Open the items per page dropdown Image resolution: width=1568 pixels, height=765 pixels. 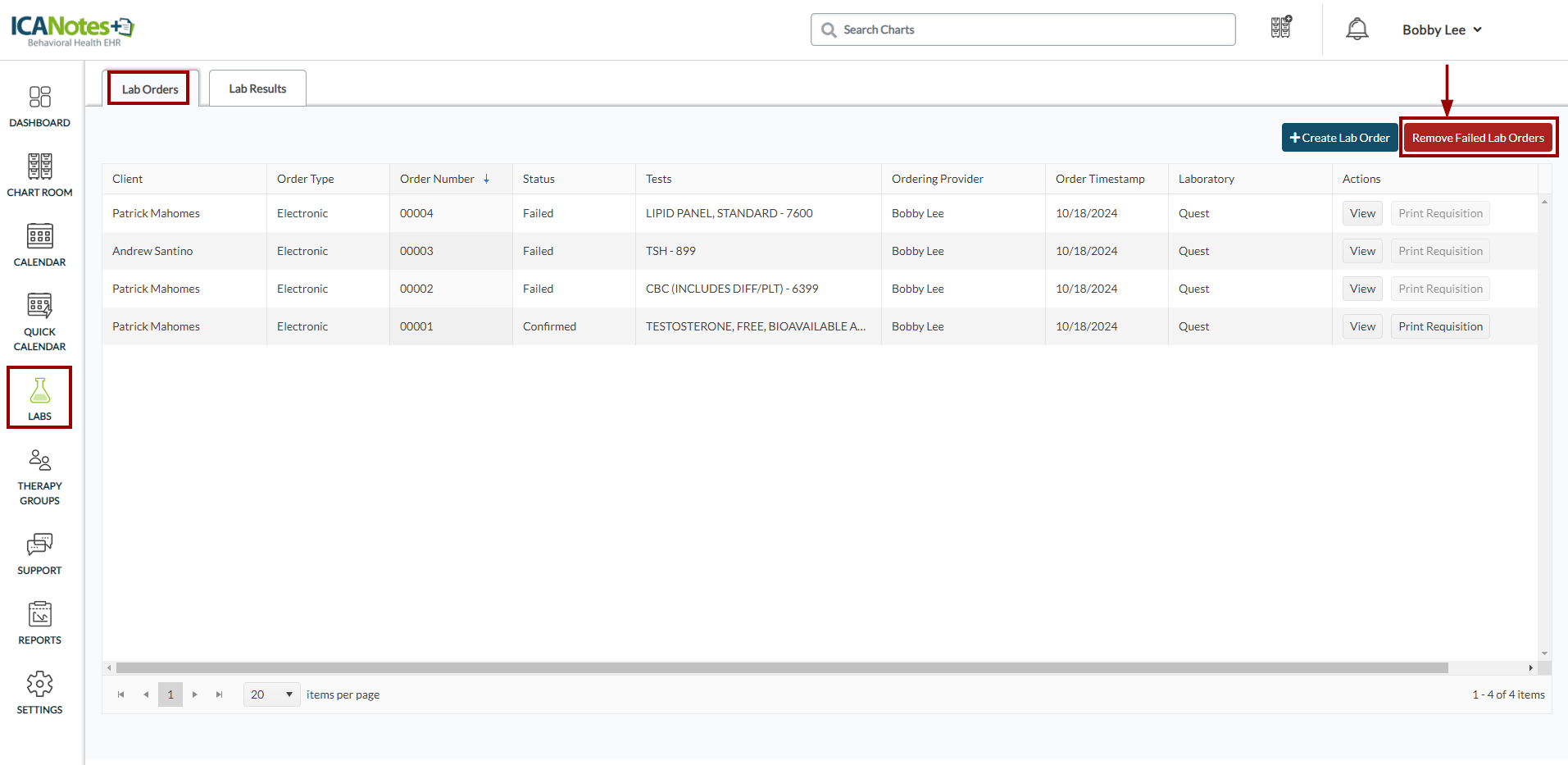[271, 694]
